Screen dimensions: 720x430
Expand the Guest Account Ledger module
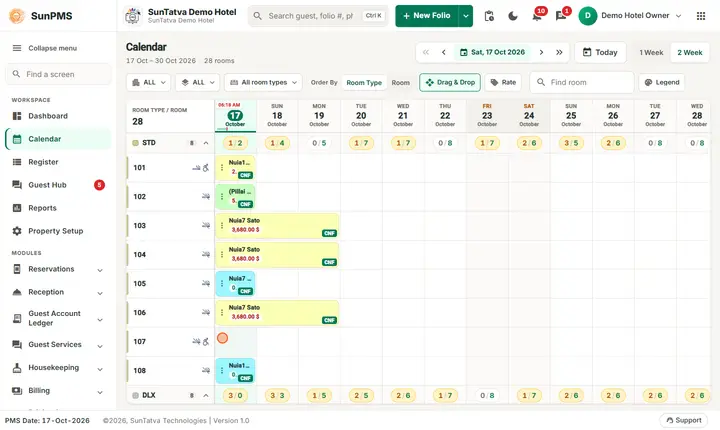(58, 318)
